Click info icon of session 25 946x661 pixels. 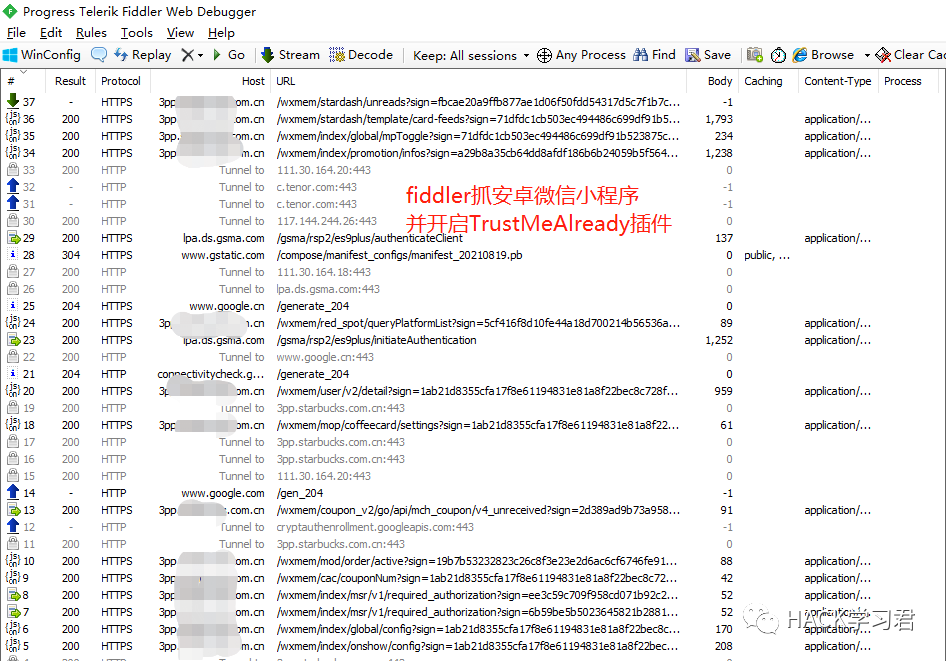click(x=13, y=306)
